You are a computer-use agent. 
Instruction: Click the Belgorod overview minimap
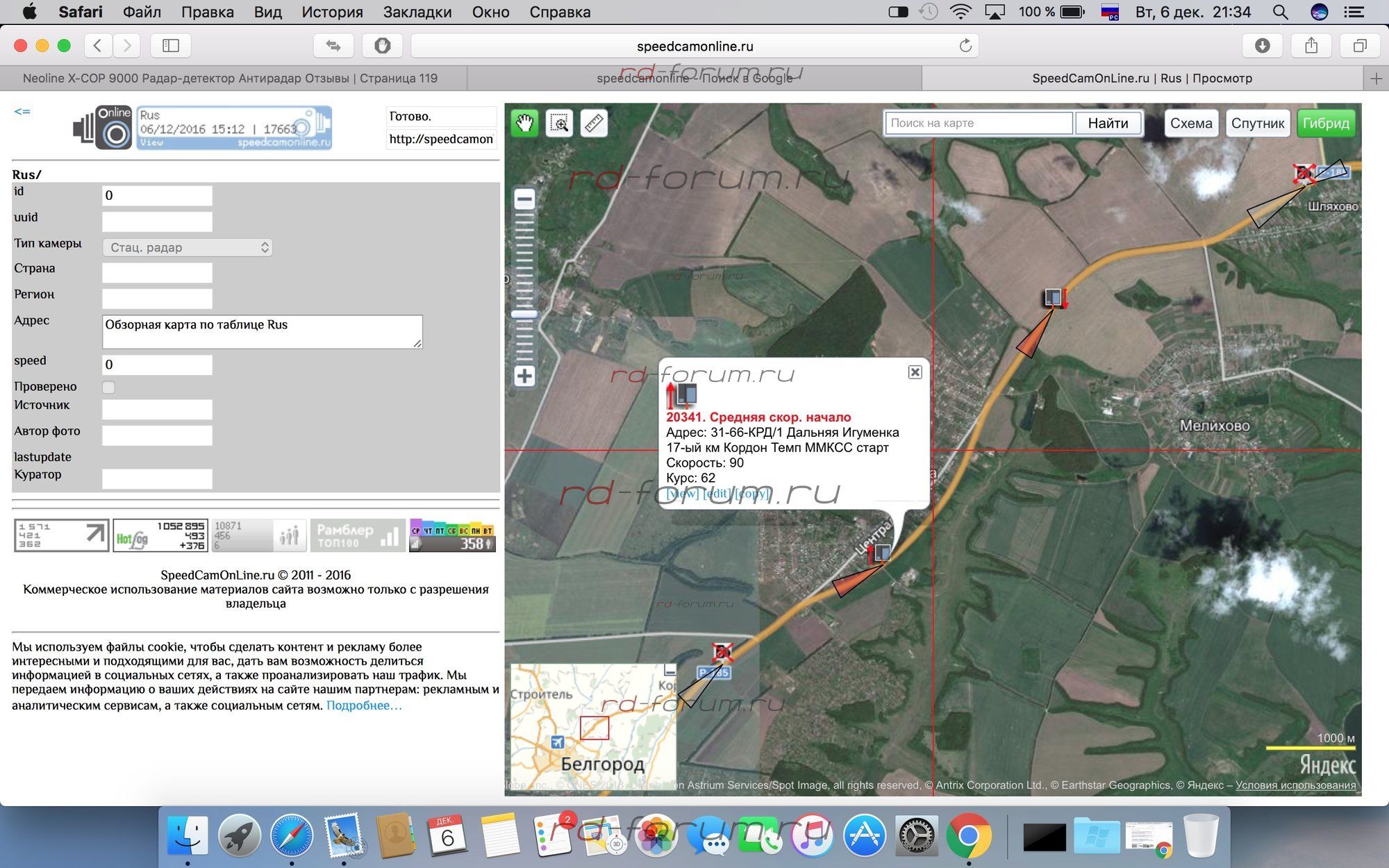click(x=594, y=726)
